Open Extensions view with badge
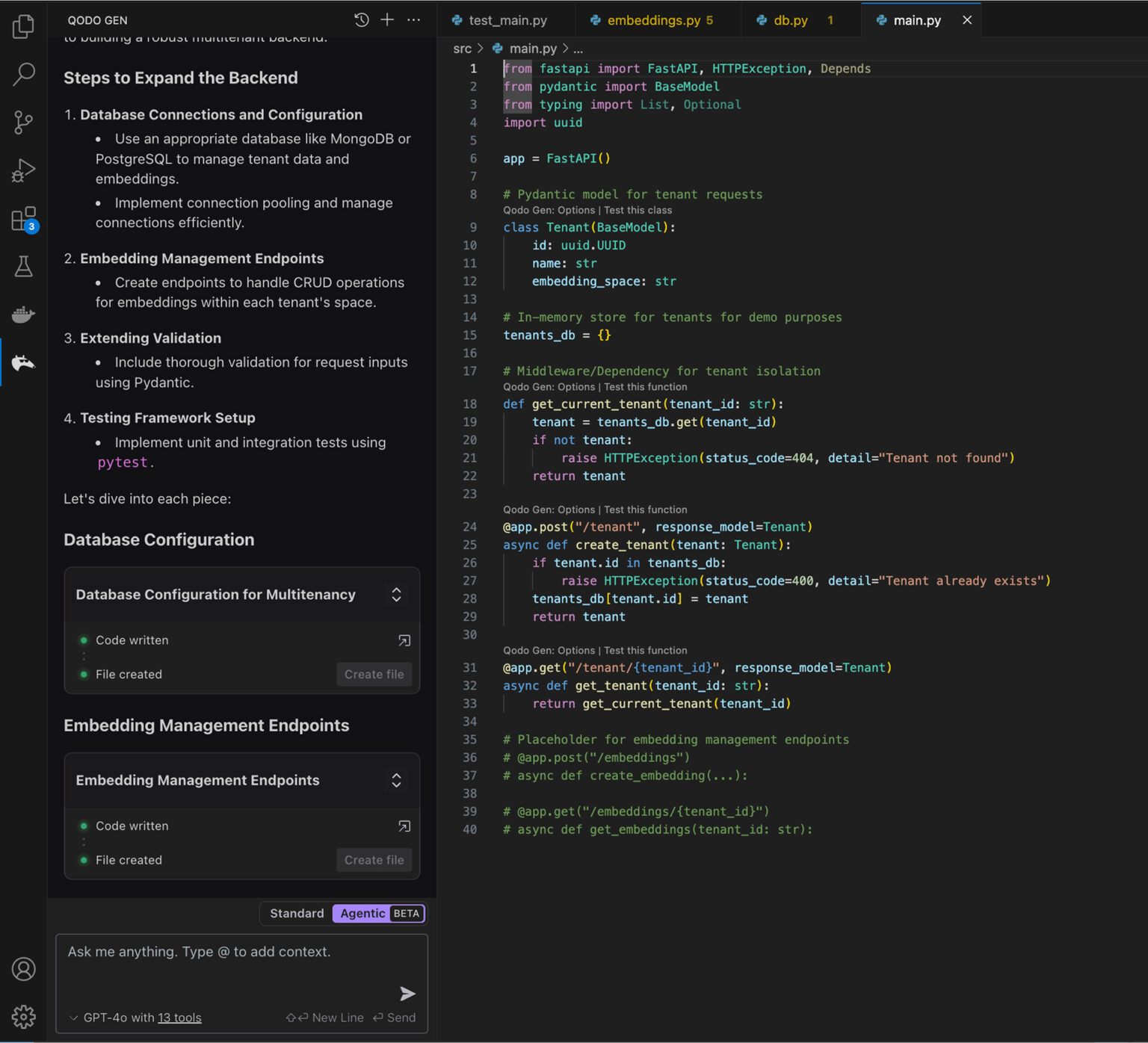 [23, 220]
